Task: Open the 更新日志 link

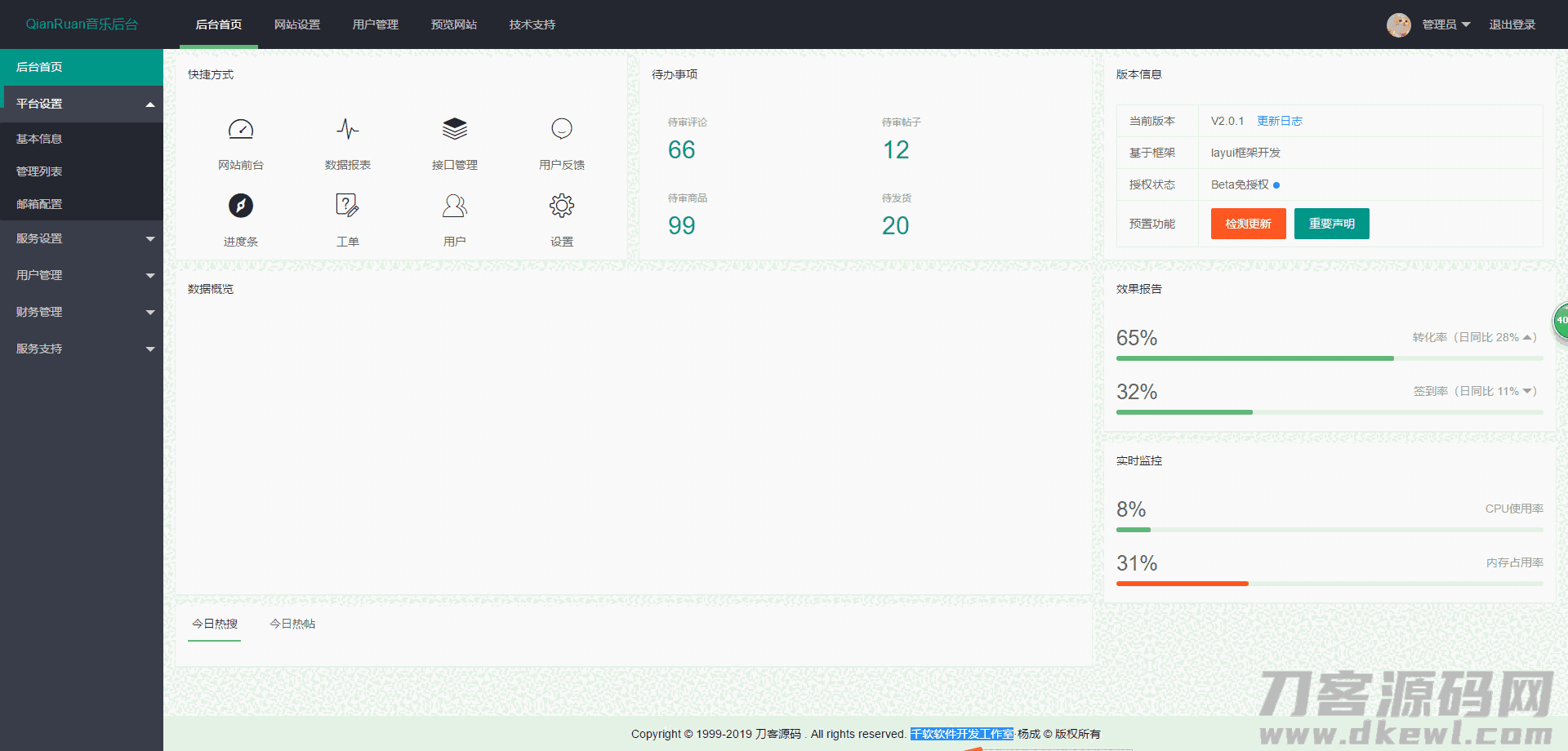Action: pos(1279,121)
